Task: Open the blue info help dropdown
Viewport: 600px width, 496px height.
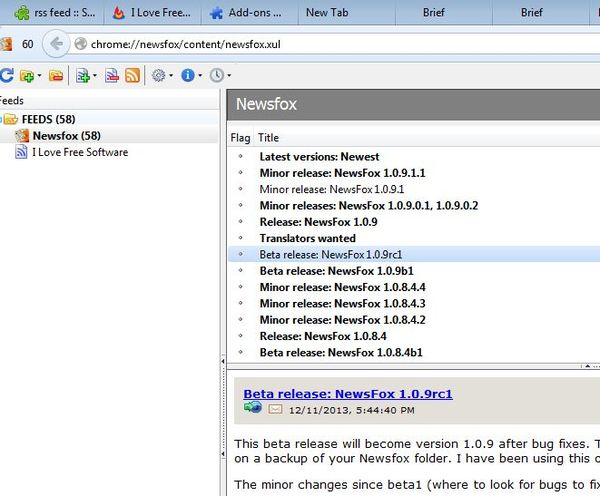Action: pos(191,75)
